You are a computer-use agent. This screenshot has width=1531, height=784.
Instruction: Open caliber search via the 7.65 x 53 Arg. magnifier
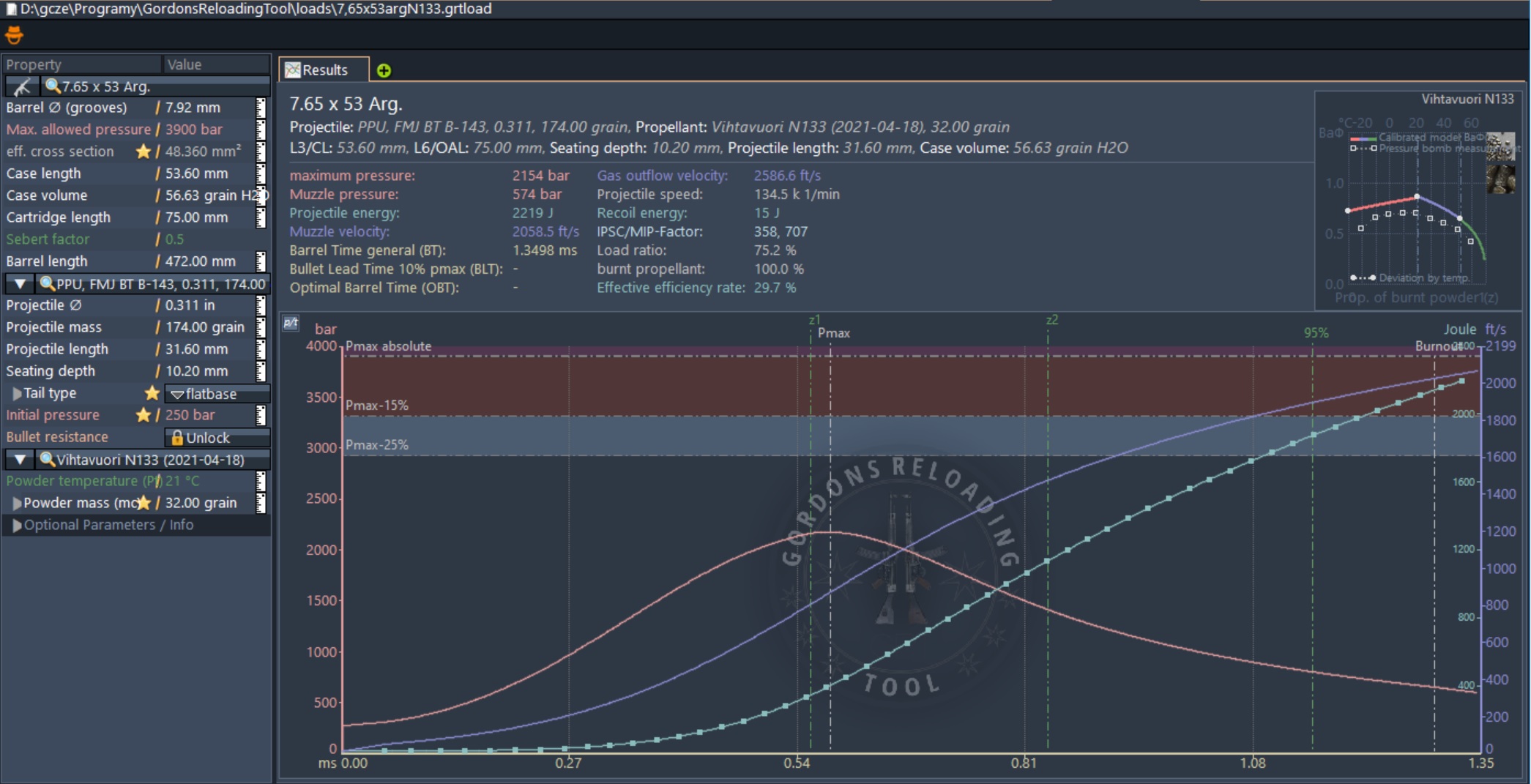(x=52, y=86)
